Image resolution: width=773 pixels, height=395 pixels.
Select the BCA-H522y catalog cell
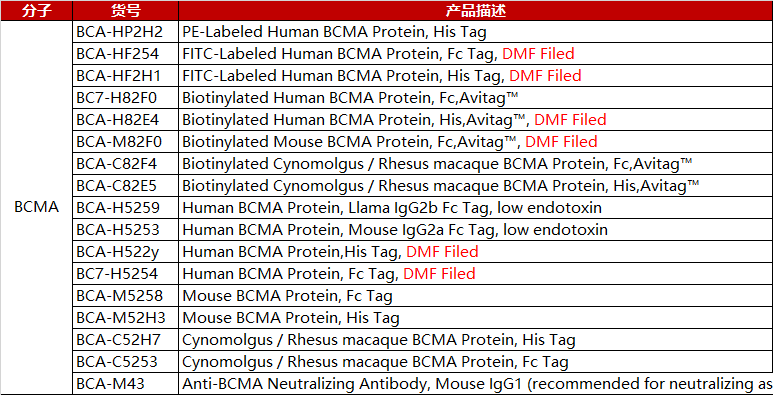(x=125, y=251)
